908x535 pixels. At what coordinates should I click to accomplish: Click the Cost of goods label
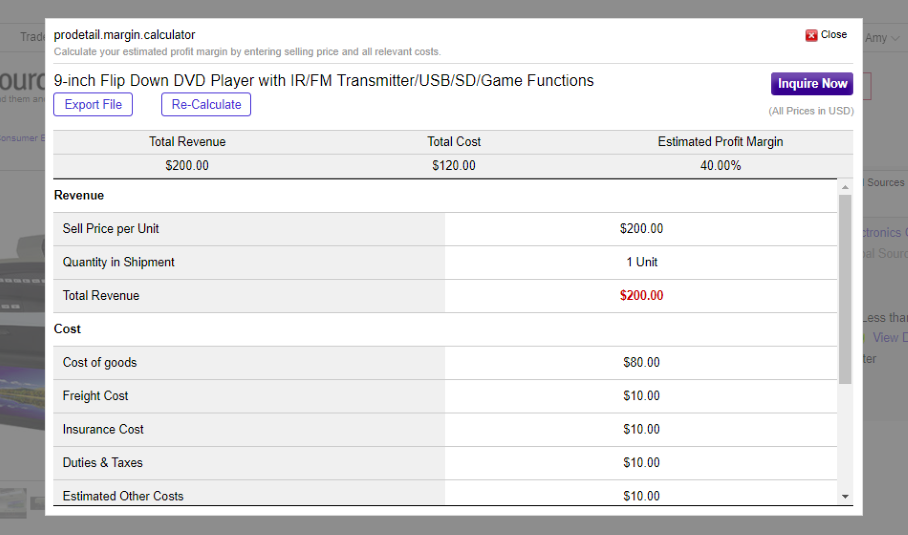(100, 362)
